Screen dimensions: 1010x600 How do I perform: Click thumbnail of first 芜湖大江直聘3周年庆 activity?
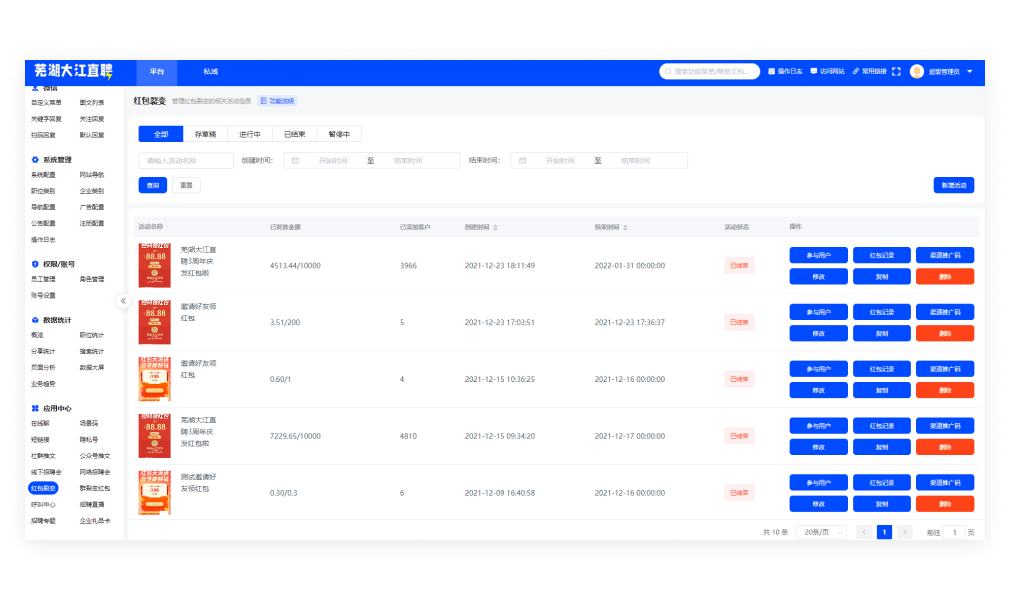click(x=154, y=265)
